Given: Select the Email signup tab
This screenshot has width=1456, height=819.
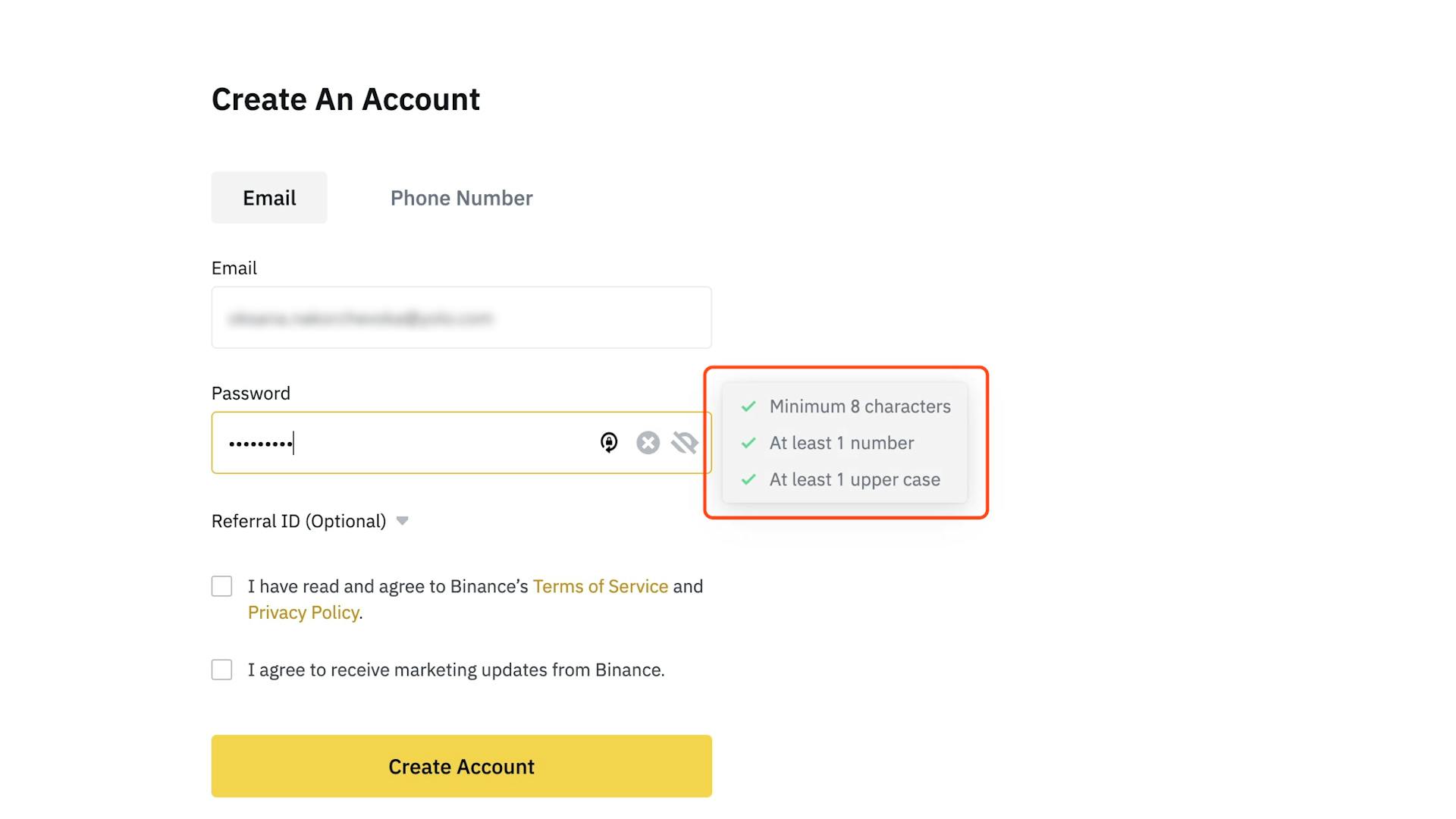Looking at the screenshot, I should click(x=269, y=198).
